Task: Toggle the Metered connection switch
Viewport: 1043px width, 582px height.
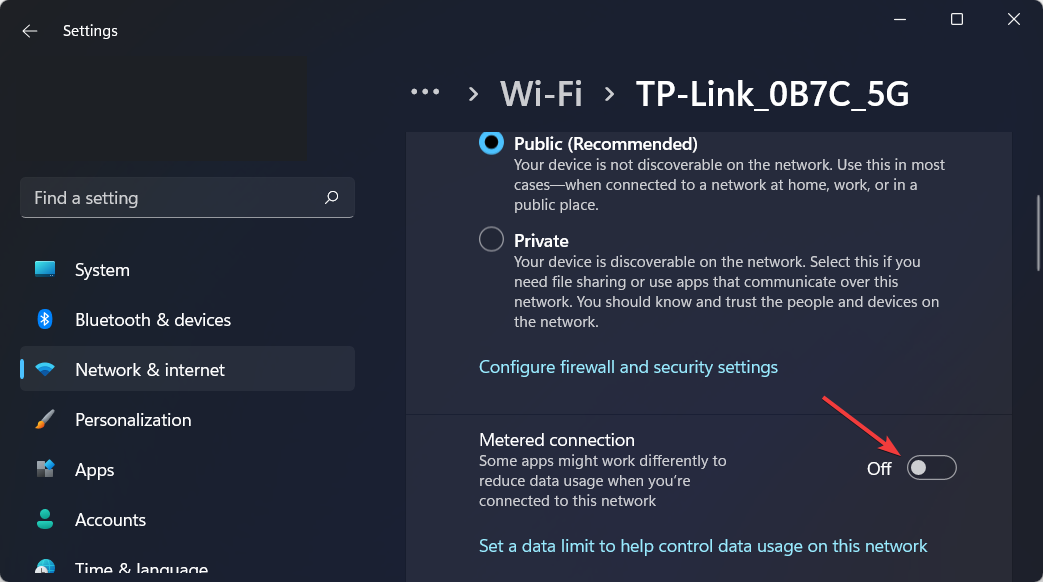Action: 931,468
